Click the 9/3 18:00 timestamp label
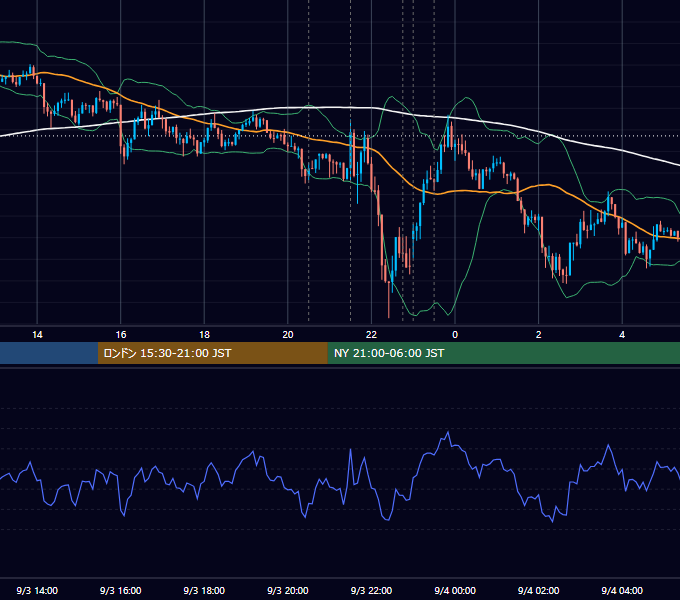The height and width of the screenshot is (600, 680). coord(204,590)
